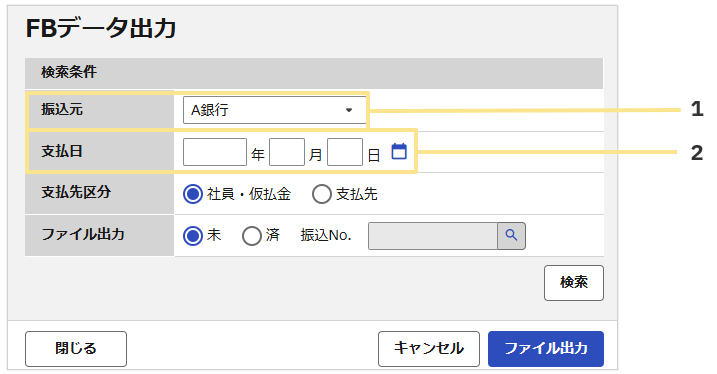Image resolution: width=717 pixels, height=374 pixels.
Task: Click the 閉じる button
Action: [76, 349]
